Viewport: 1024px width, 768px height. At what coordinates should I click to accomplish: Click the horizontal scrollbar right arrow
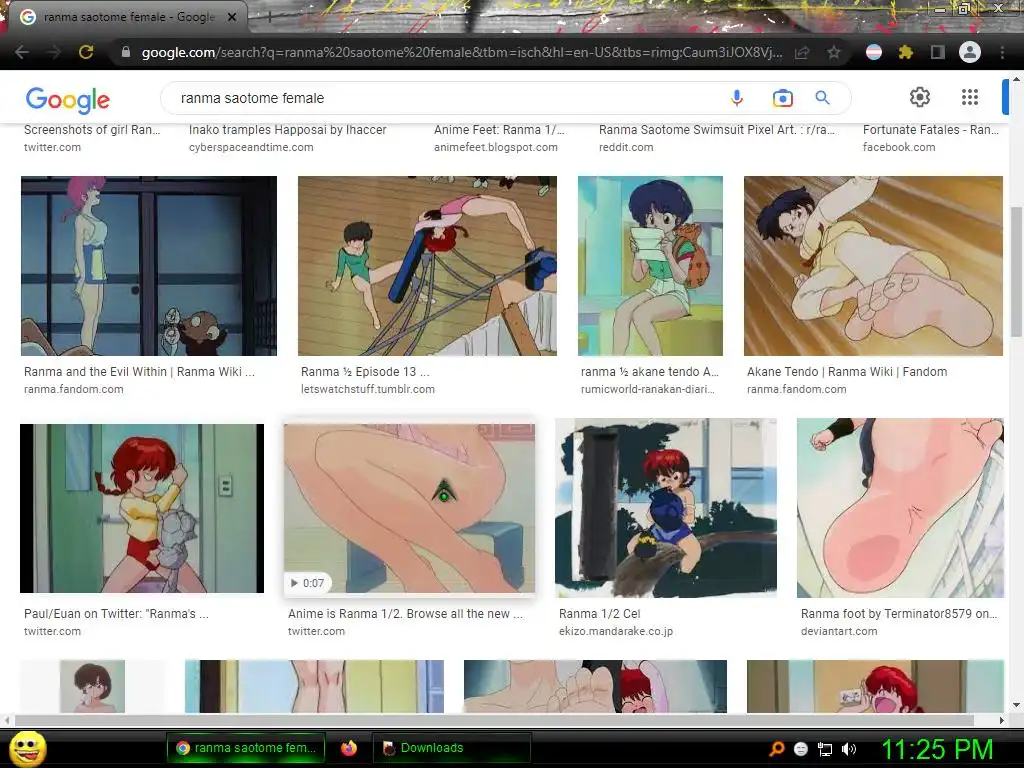click(x=1002, y=720)
